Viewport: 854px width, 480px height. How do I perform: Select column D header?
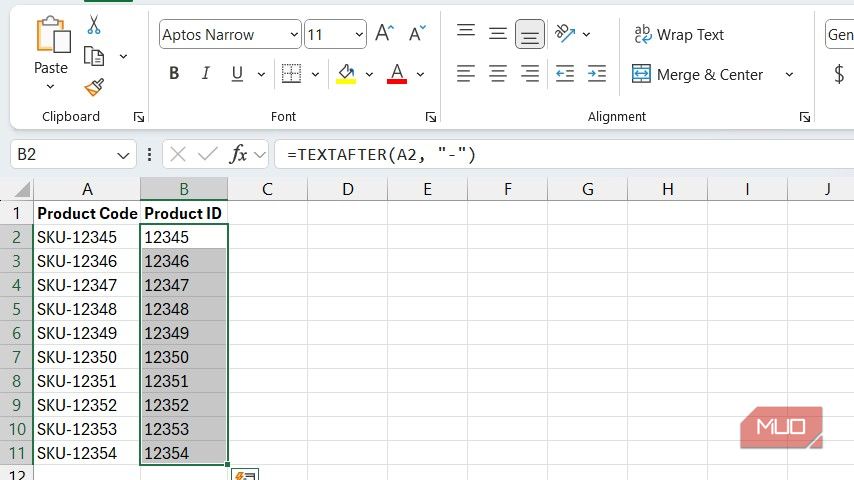pos(347,189)
